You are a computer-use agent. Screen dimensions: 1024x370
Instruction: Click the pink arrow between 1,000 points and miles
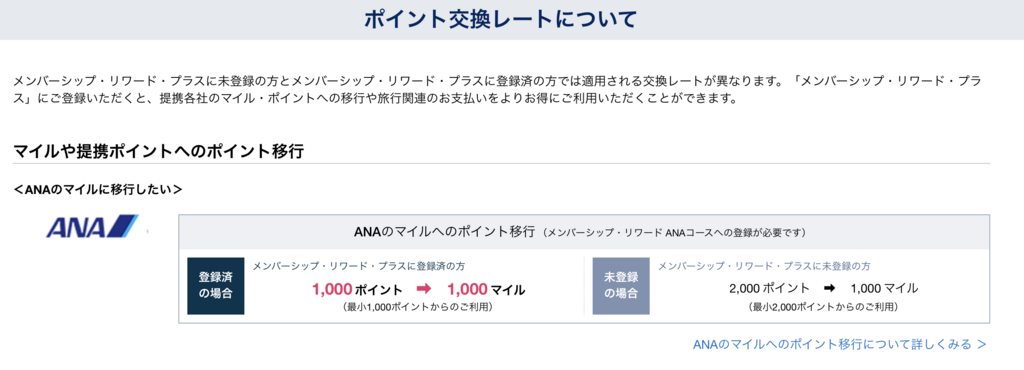click(x=424, y=289)
